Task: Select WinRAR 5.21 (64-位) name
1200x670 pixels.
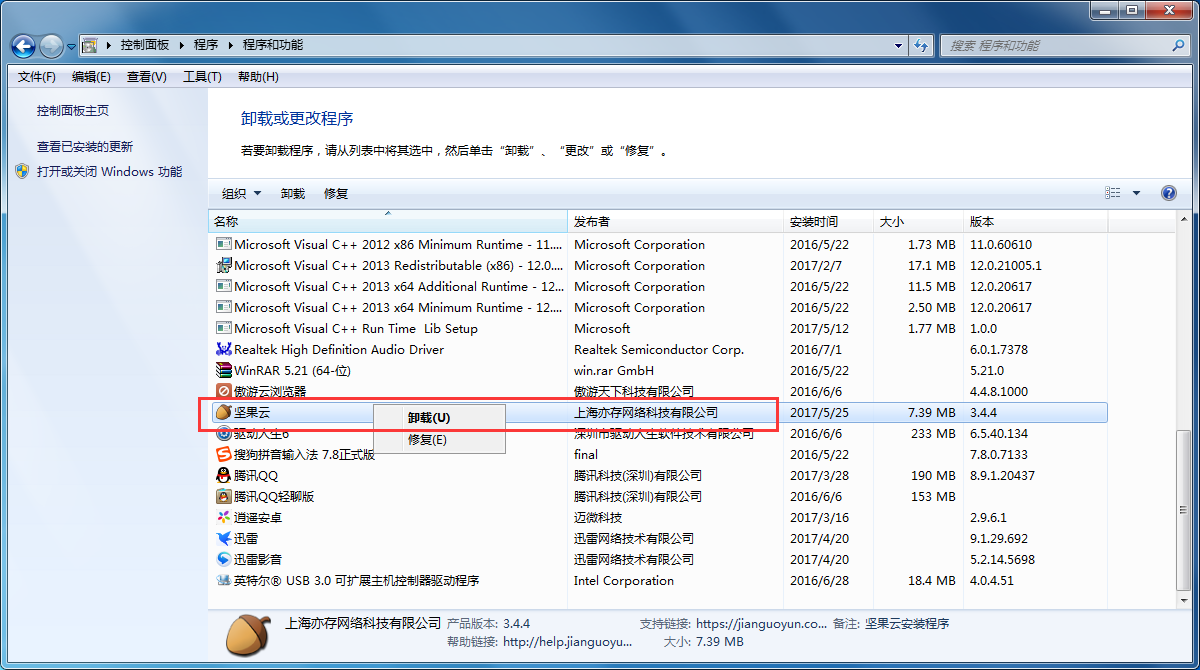Action: coord(290,370)
